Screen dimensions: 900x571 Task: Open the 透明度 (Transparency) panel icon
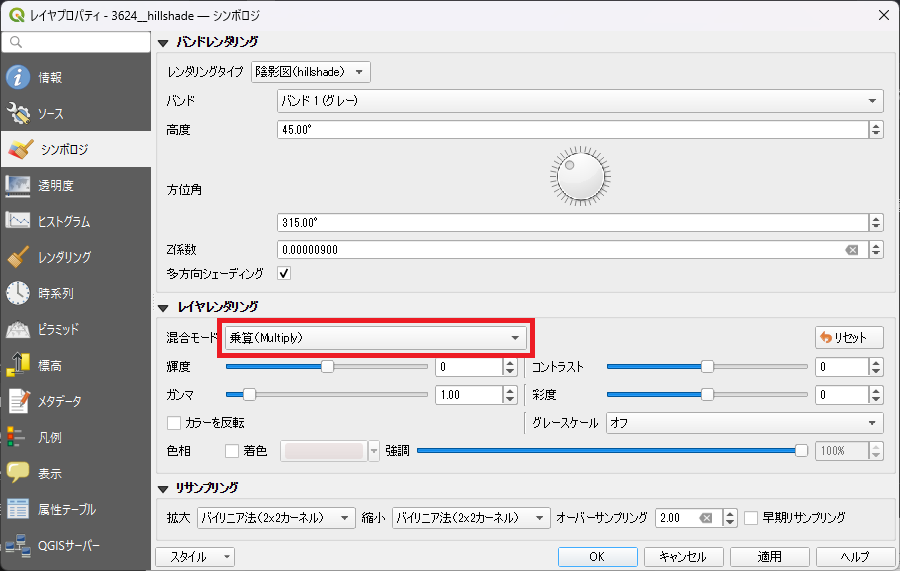point(19,186)
